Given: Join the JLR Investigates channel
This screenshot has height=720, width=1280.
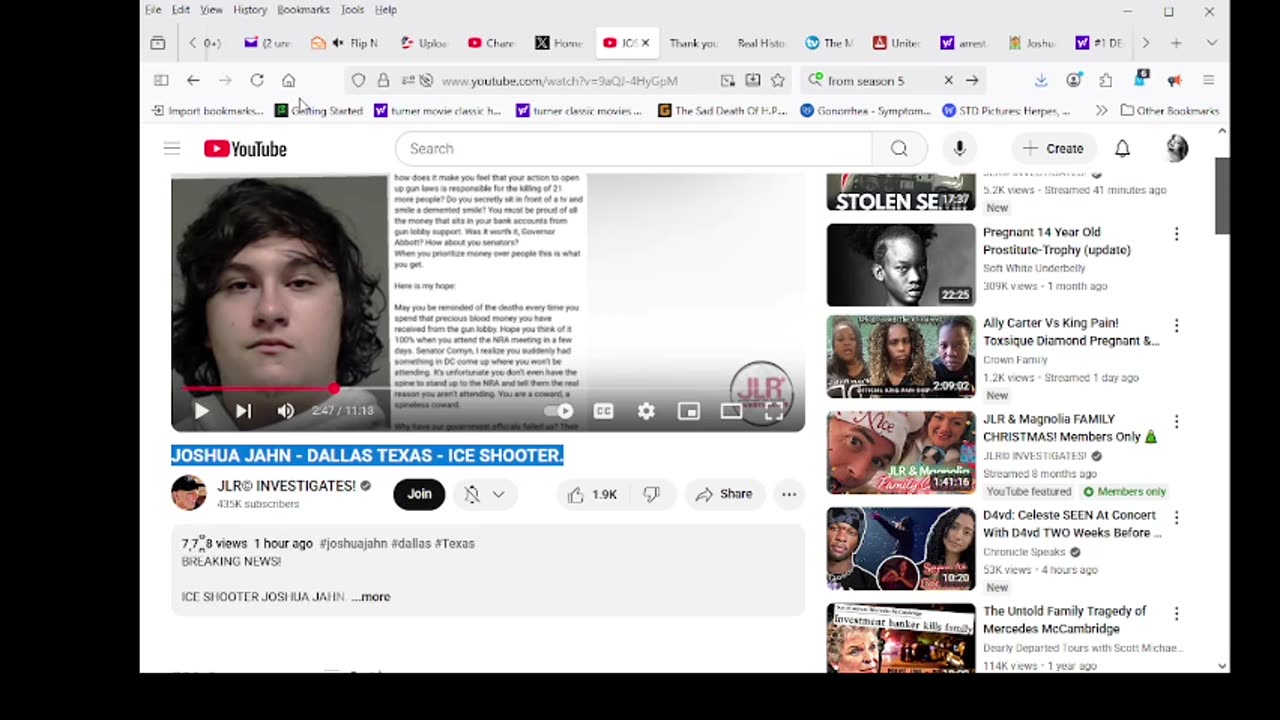Looking at the screenshot, I should [419, 494].
